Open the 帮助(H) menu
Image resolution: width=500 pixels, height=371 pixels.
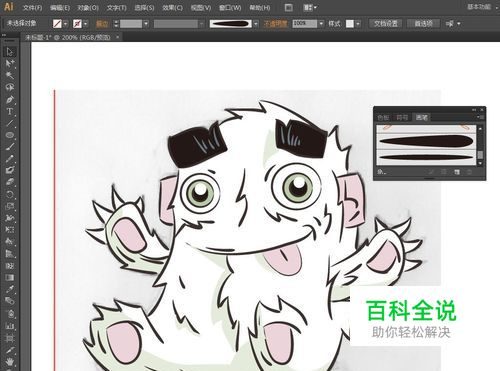[260, 7]
